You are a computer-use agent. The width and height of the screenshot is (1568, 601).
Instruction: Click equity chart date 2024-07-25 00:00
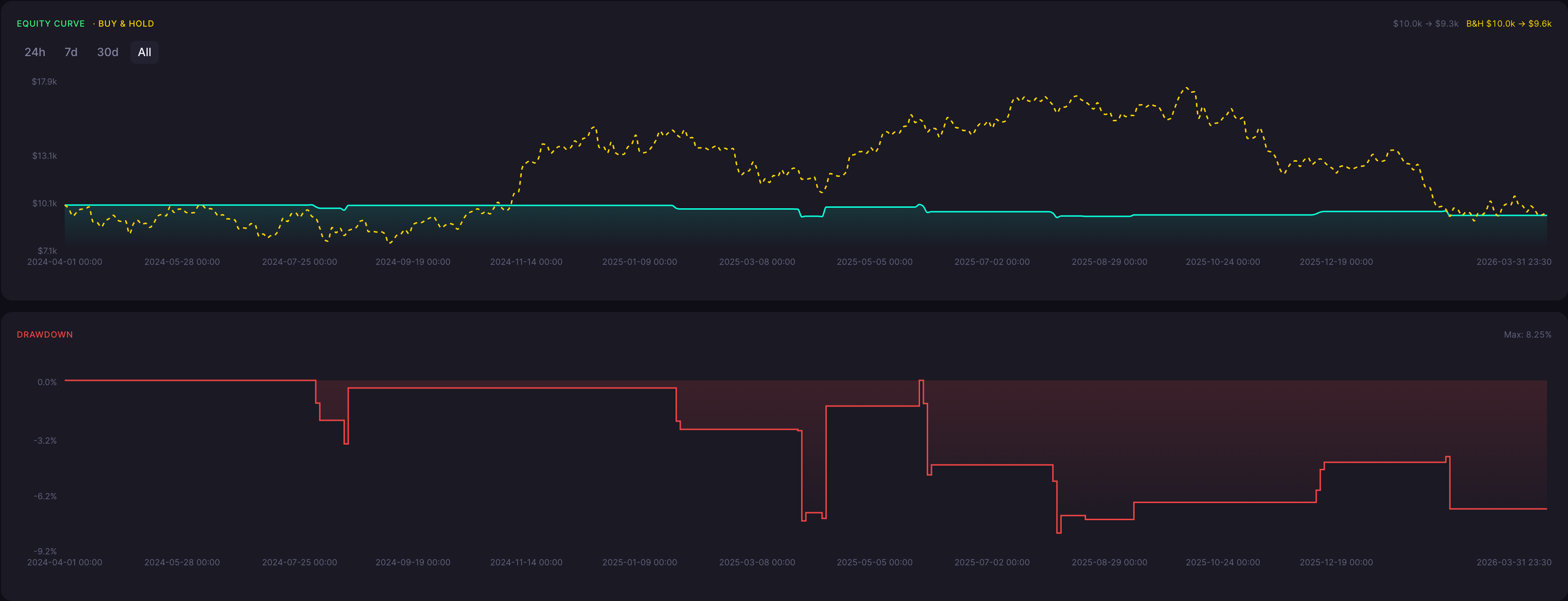[x=300, y=262]
